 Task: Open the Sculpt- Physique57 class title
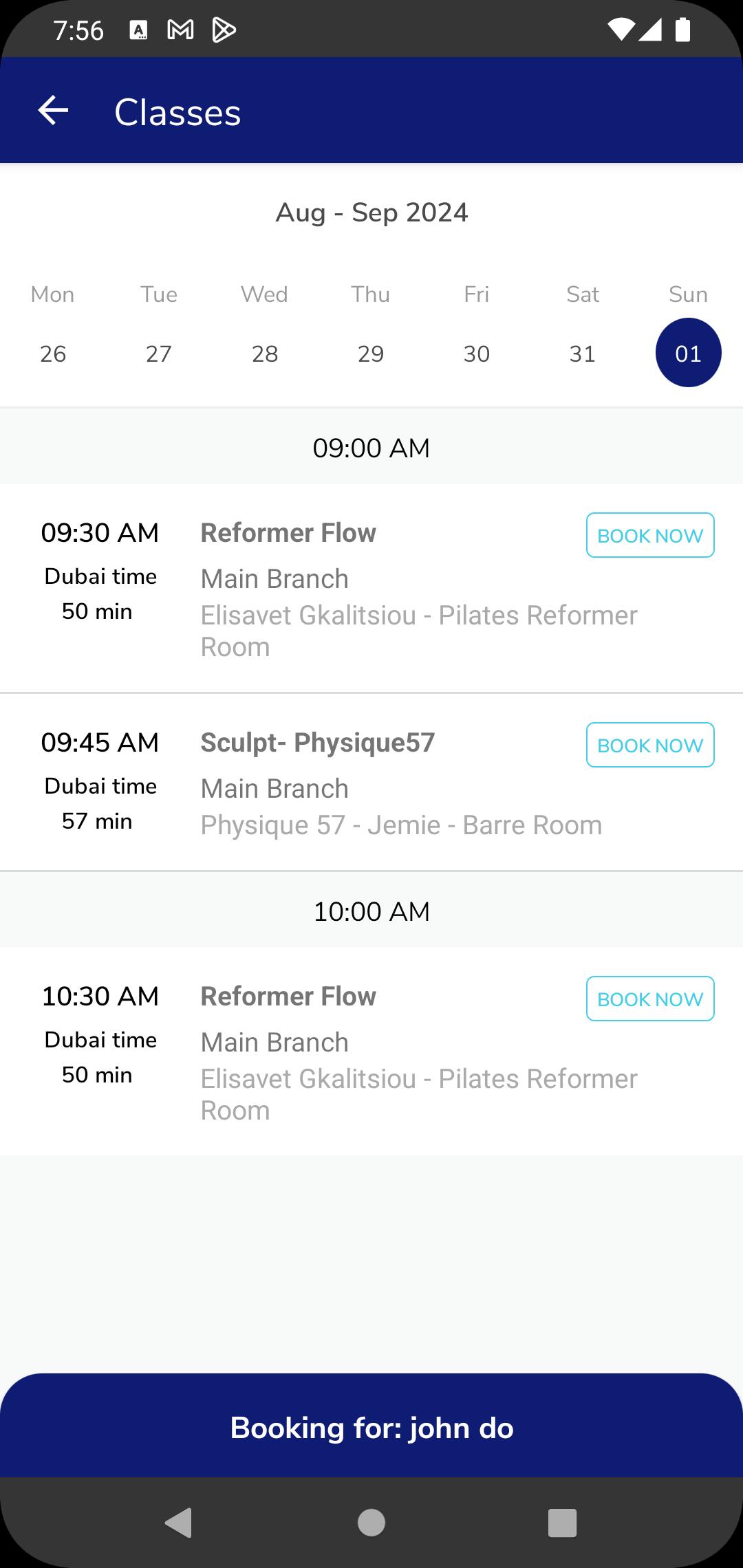coord(318,743)
